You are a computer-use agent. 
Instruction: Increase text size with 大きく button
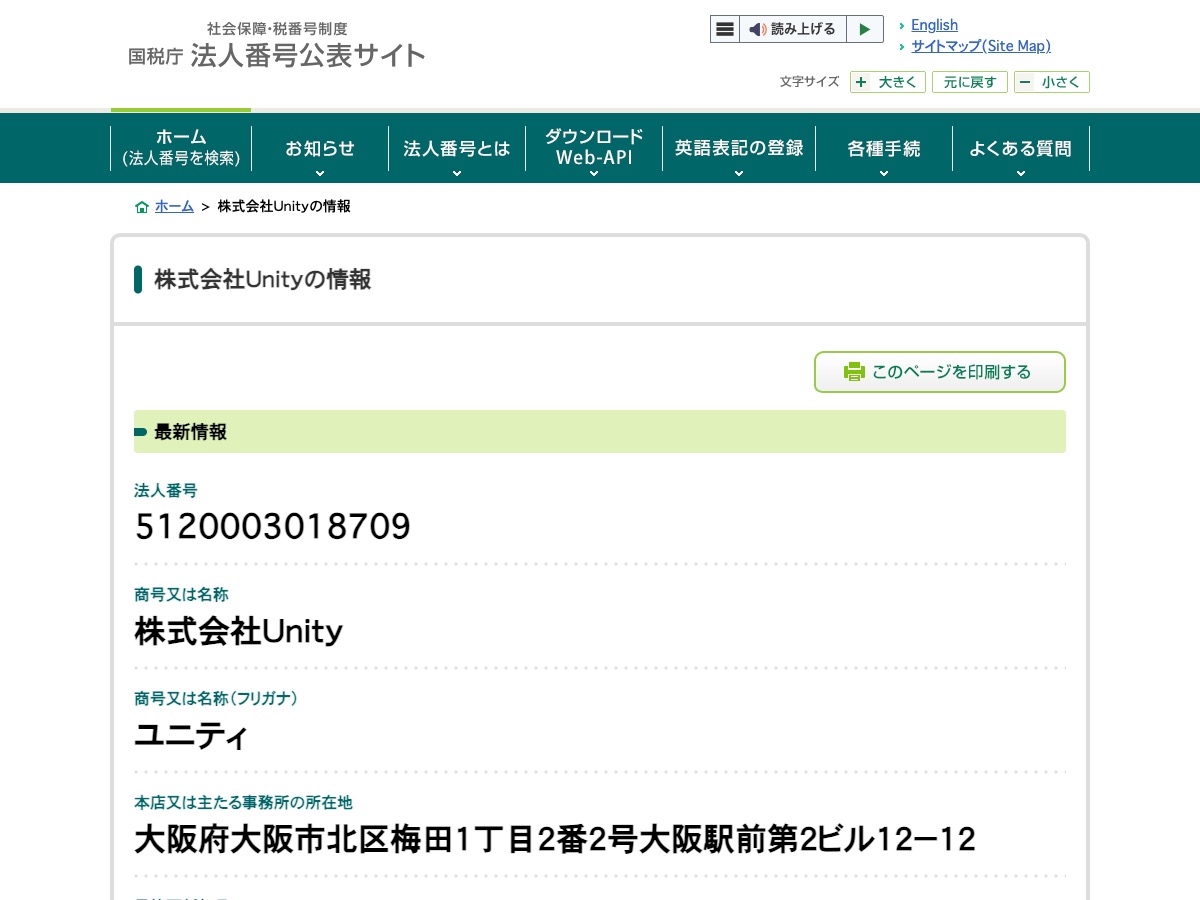[888, 82]
